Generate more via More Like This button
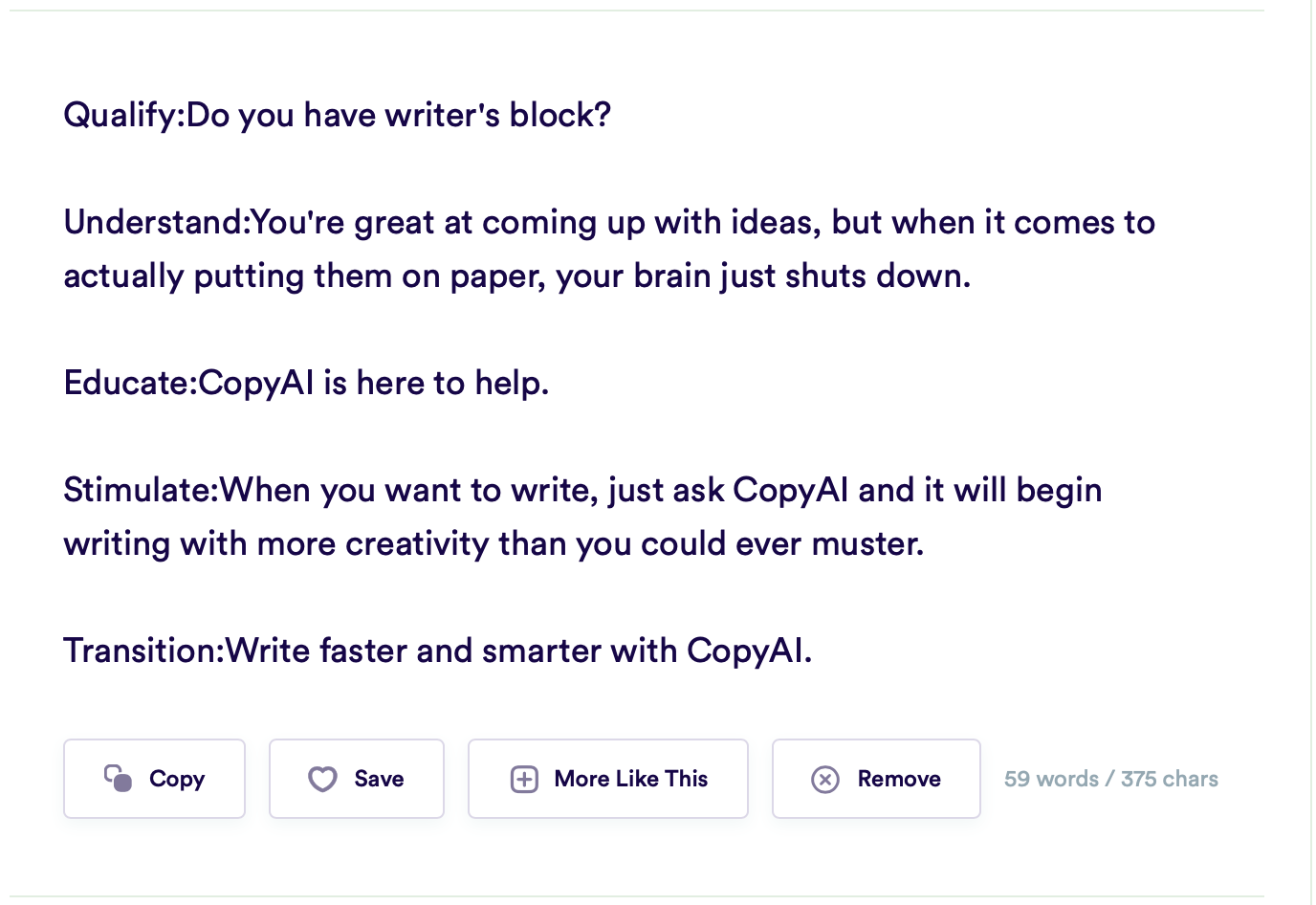Image resolution: width=1316 pixels, height=905 pixels. coord(607,779)
